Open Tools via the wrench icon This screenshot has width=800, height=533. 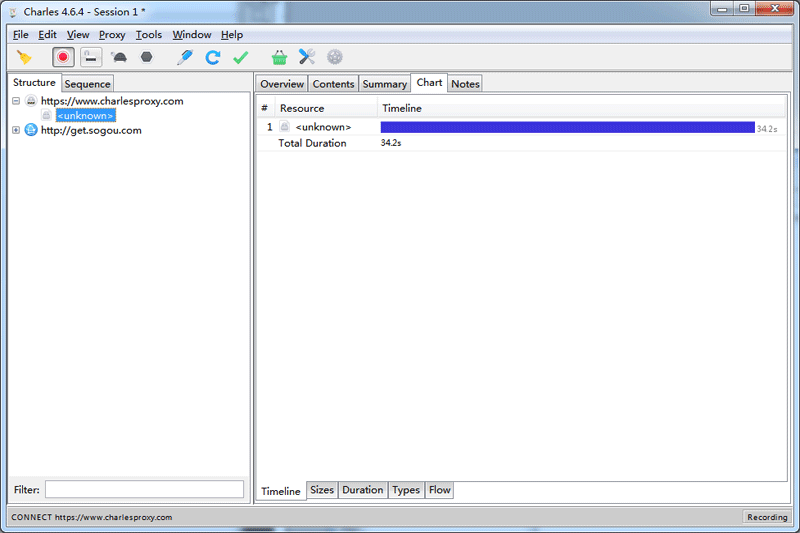(307, 57)
